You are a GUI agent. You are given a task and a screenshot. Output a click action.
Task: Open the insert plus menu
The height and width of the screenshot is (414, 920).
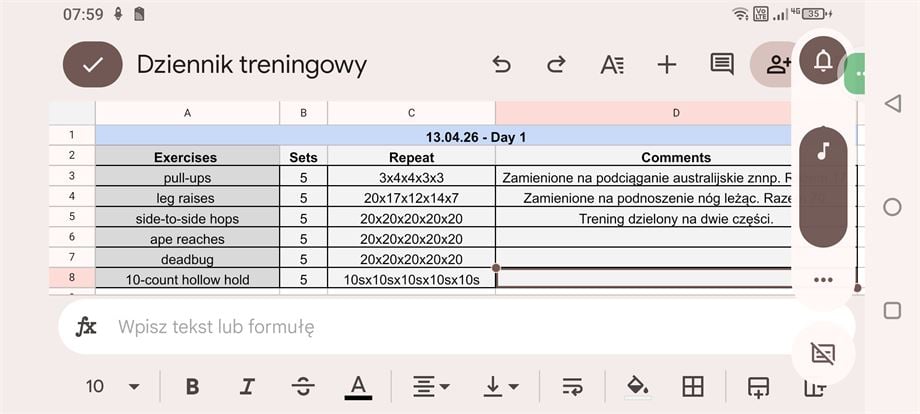666,65
